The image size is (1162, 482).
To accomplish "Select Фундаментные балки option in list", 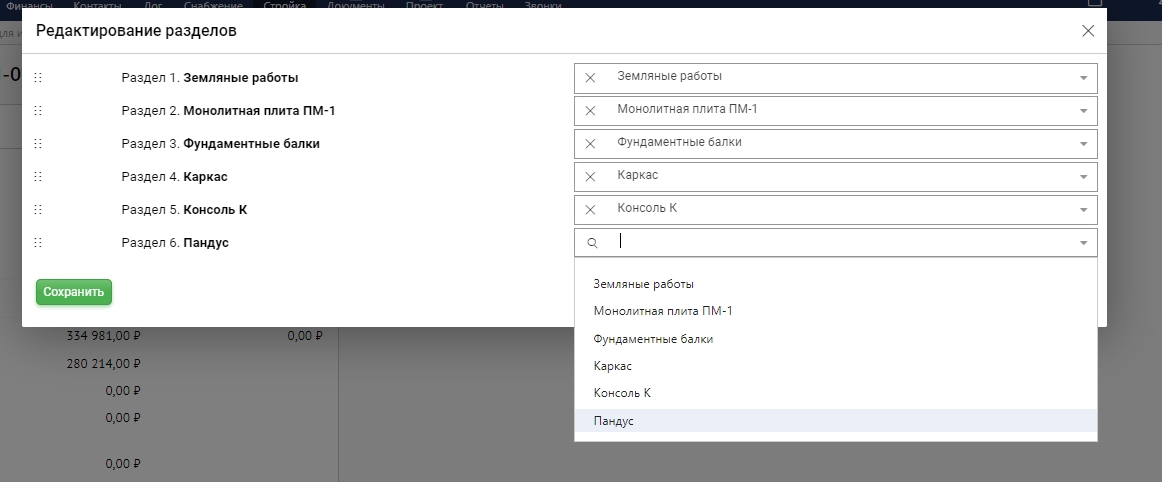I will click(x=653, y=339).
